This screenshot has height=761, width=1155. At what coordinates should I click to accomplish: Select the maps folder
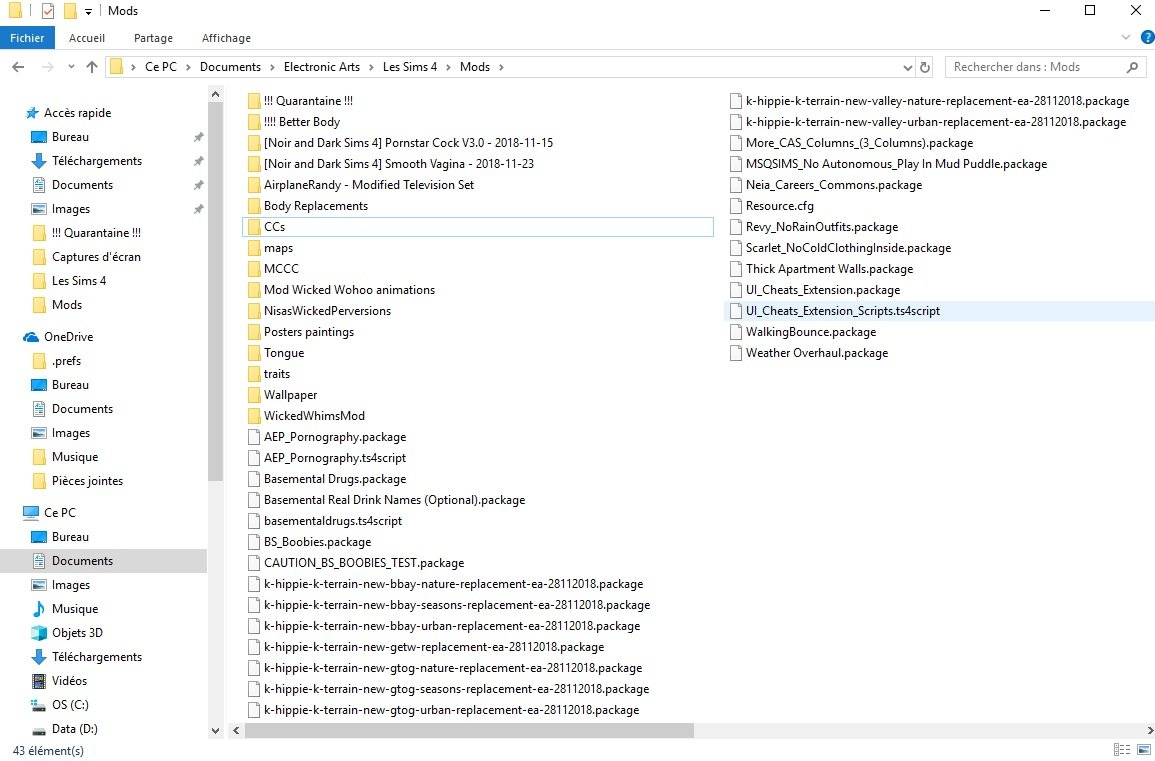pos(278,248)
